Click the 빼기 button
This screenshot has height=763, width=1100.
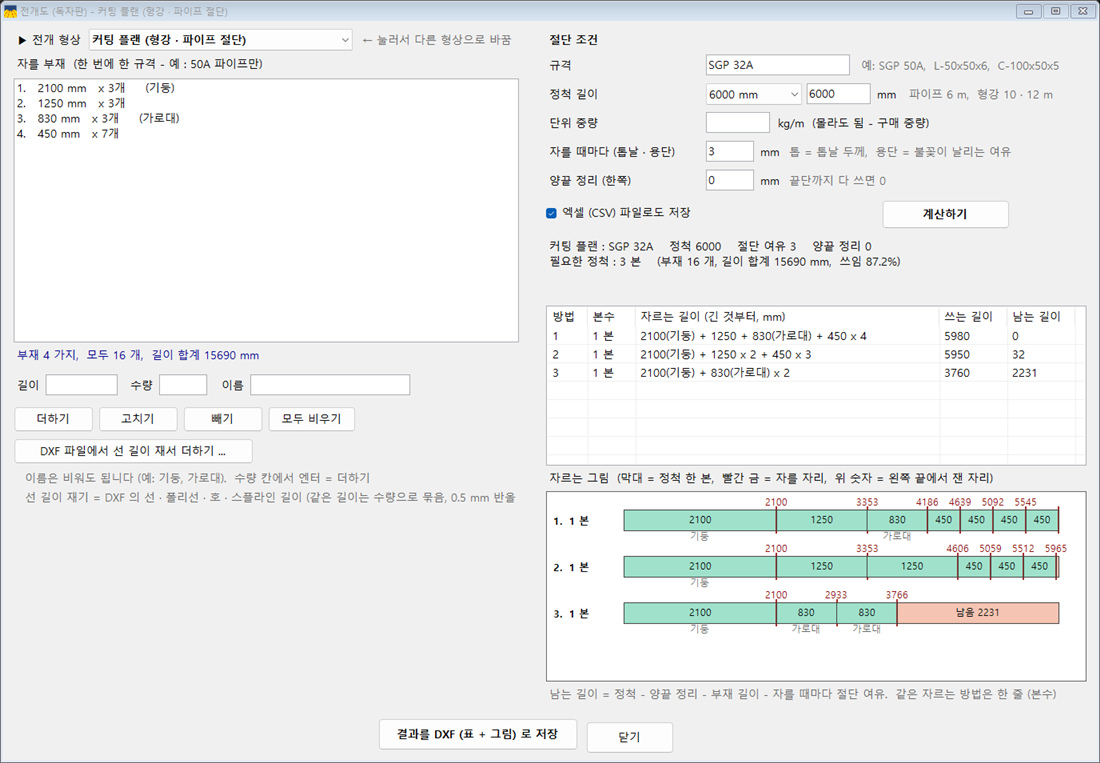tap(222, 419)
